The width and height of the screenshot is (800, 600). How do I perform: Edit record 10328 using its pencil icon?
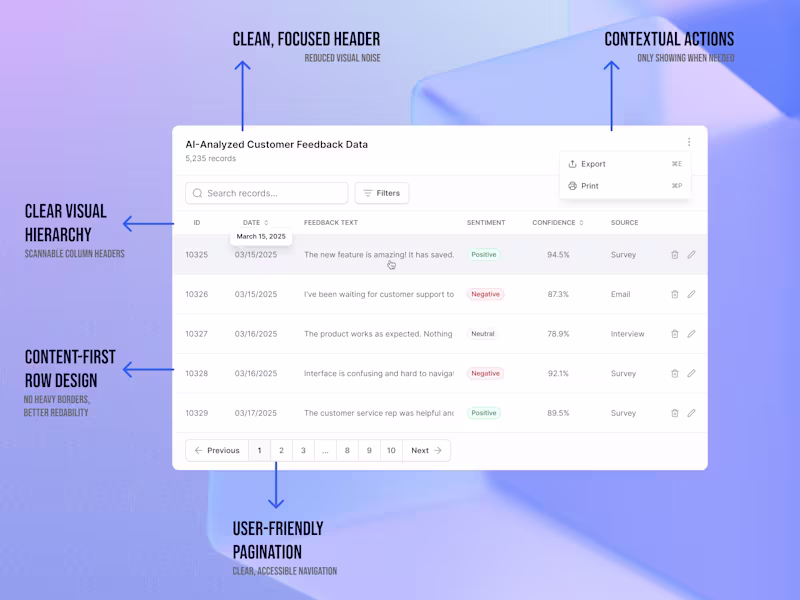691,373
